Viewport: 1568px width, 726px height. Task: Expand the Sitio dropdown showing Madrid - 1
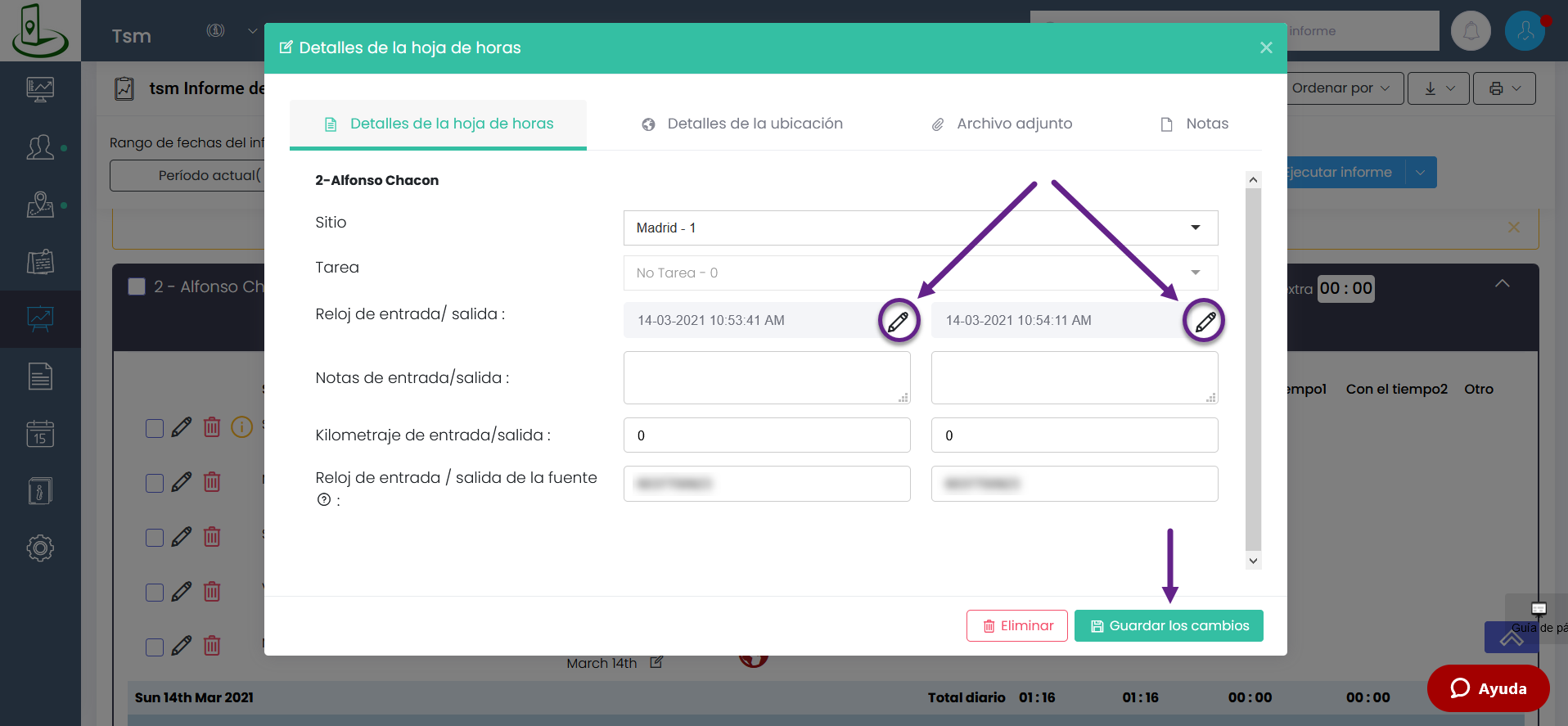[920, 228]
